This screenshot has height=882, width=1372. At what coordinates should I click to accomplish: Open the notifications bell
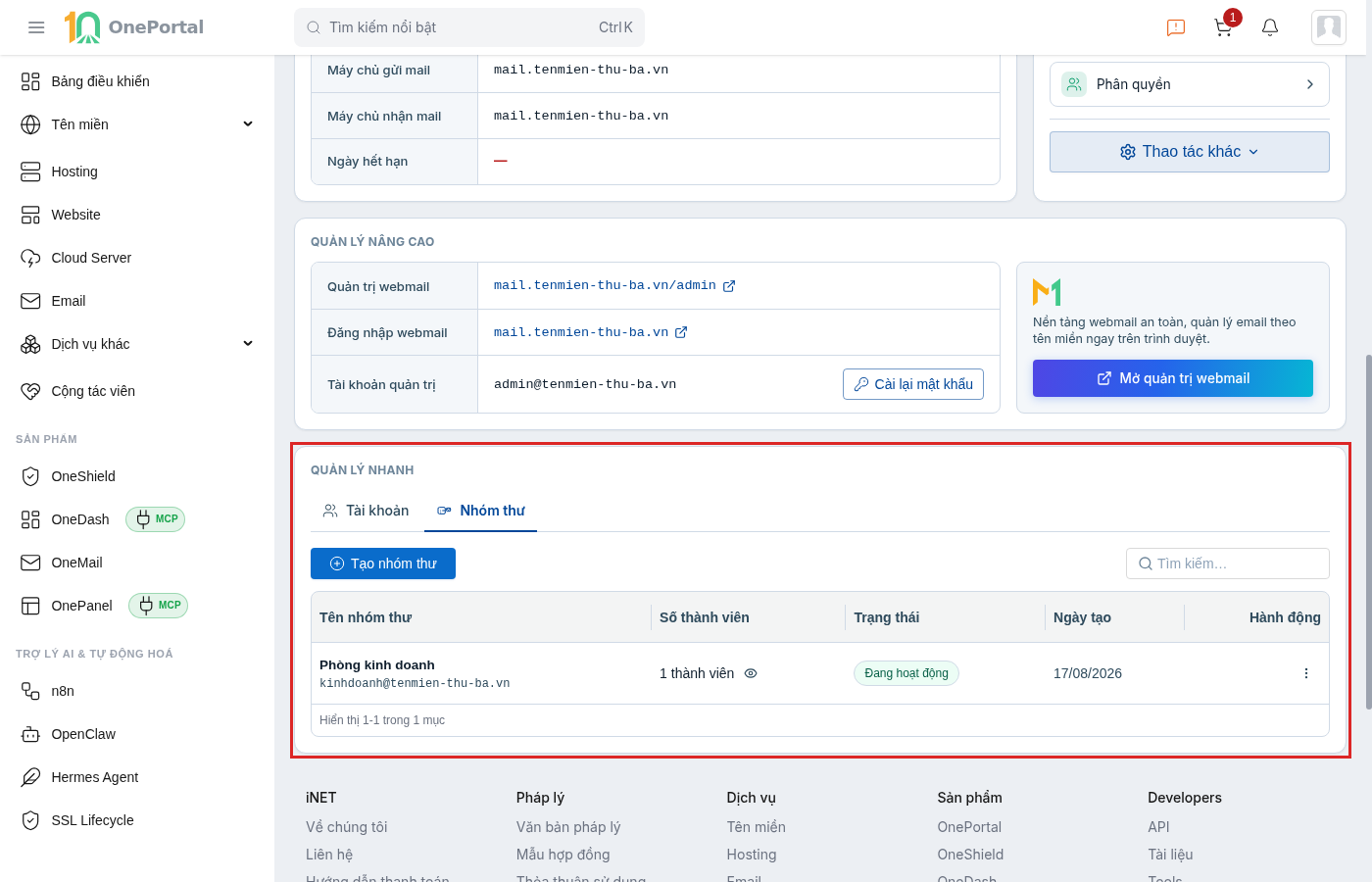(x=1270, y=27)
